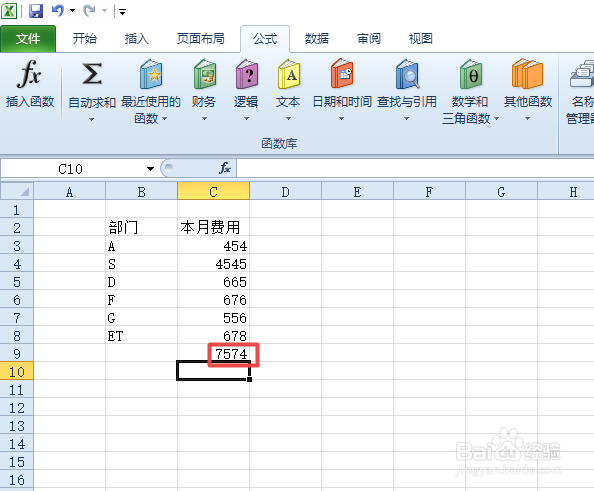Screen dimensions: 594x491
Task: Select row 9 header
Action: click(17, 353)
